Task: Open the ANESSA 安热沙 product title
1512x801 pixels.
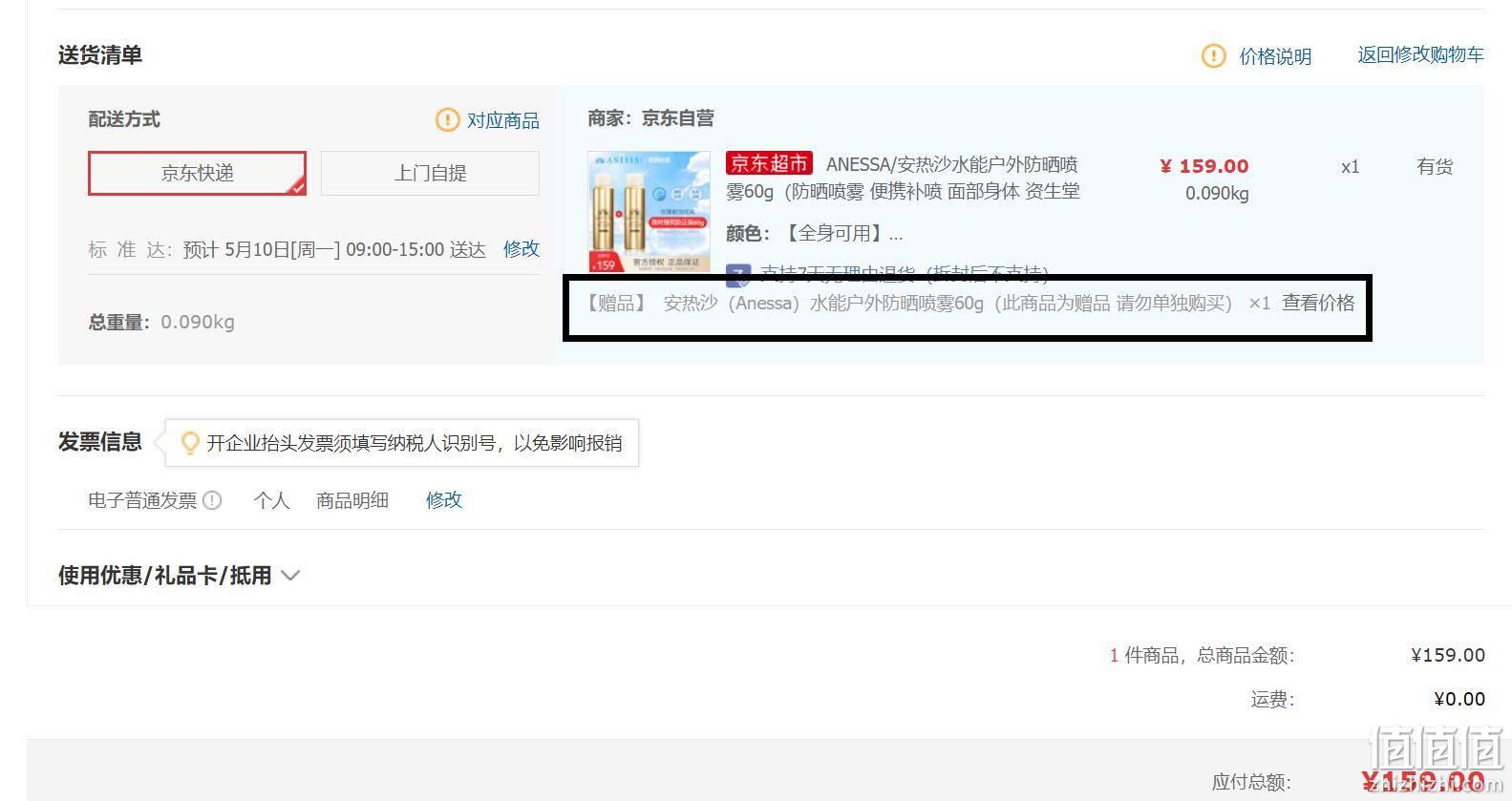Action: pos(903,178)
